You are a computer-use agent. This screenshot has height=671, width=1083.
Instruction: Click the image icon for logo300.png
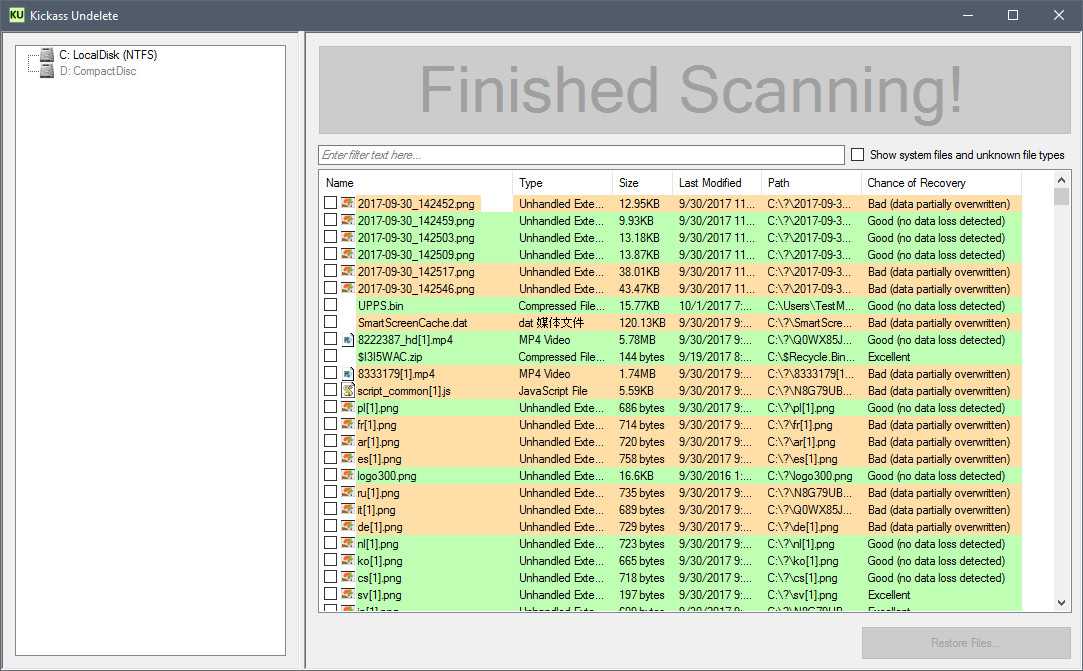tap(348, 476)
